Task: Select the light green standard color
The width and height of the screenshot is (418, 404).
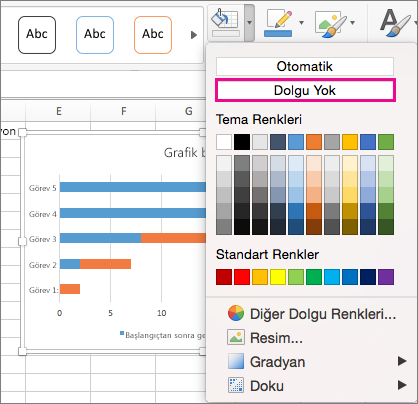Action: 296,277
